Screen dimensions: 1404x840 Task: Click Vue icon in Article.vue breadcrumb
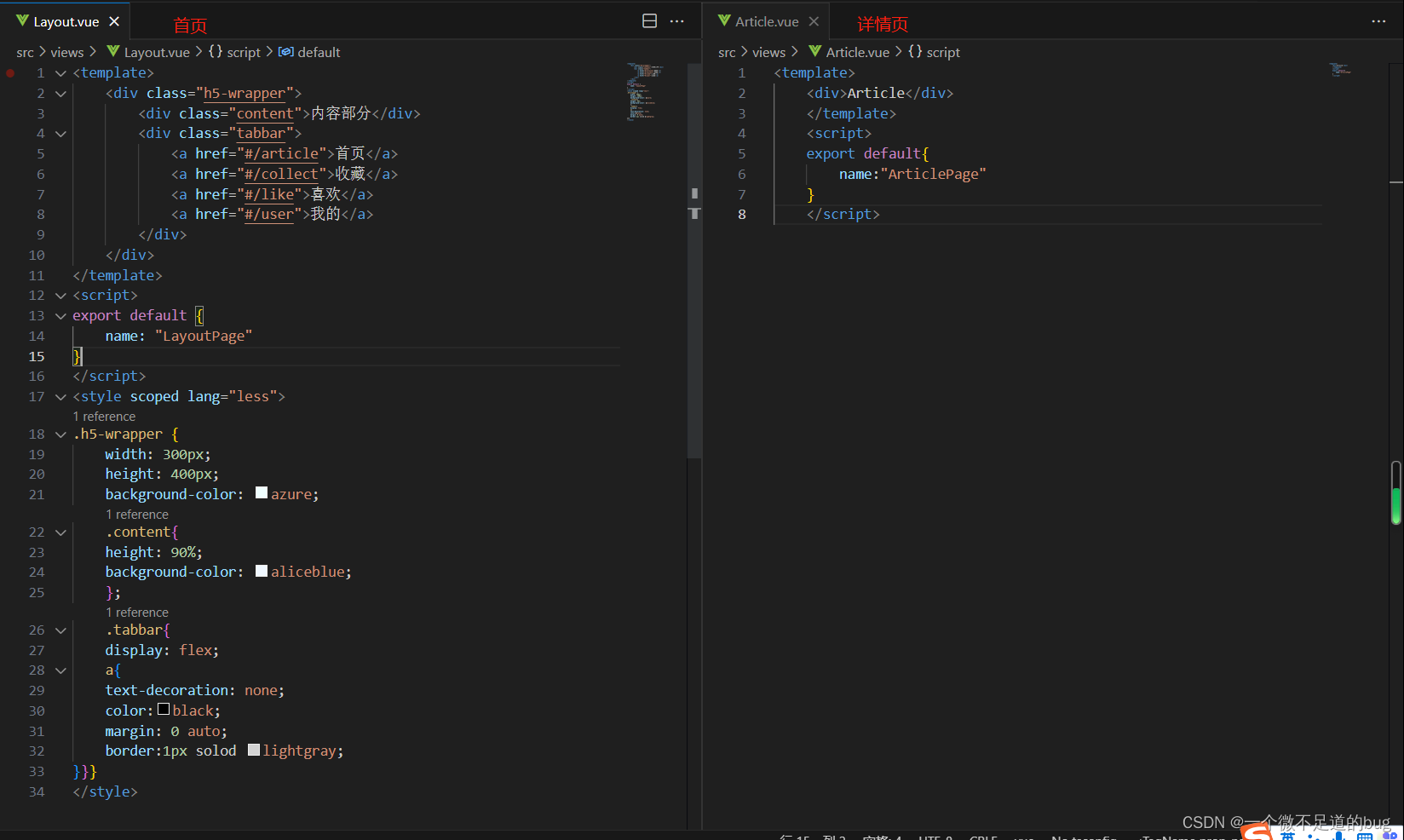[x=814, y=51]
